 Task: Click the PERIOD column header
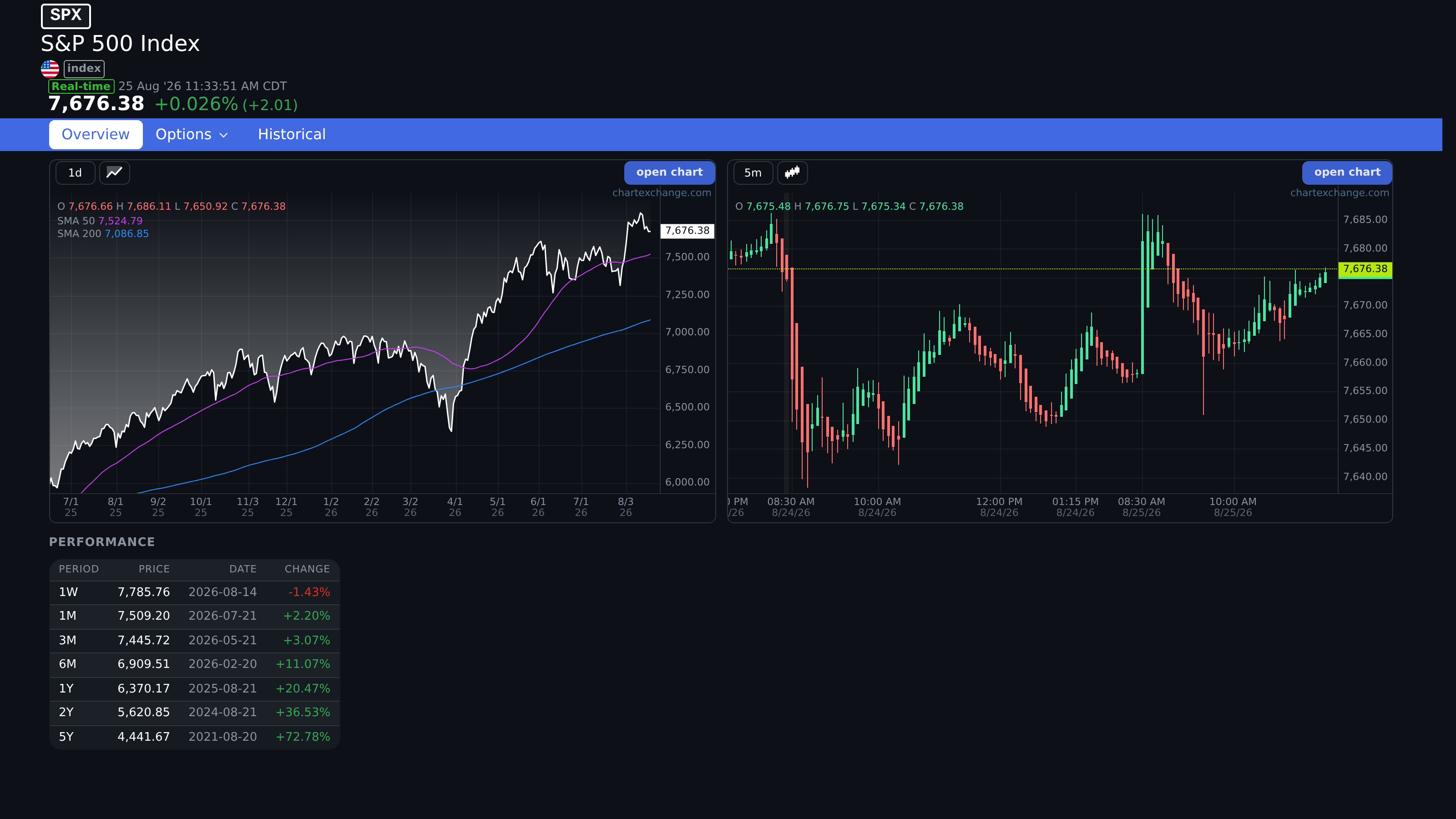79,569
